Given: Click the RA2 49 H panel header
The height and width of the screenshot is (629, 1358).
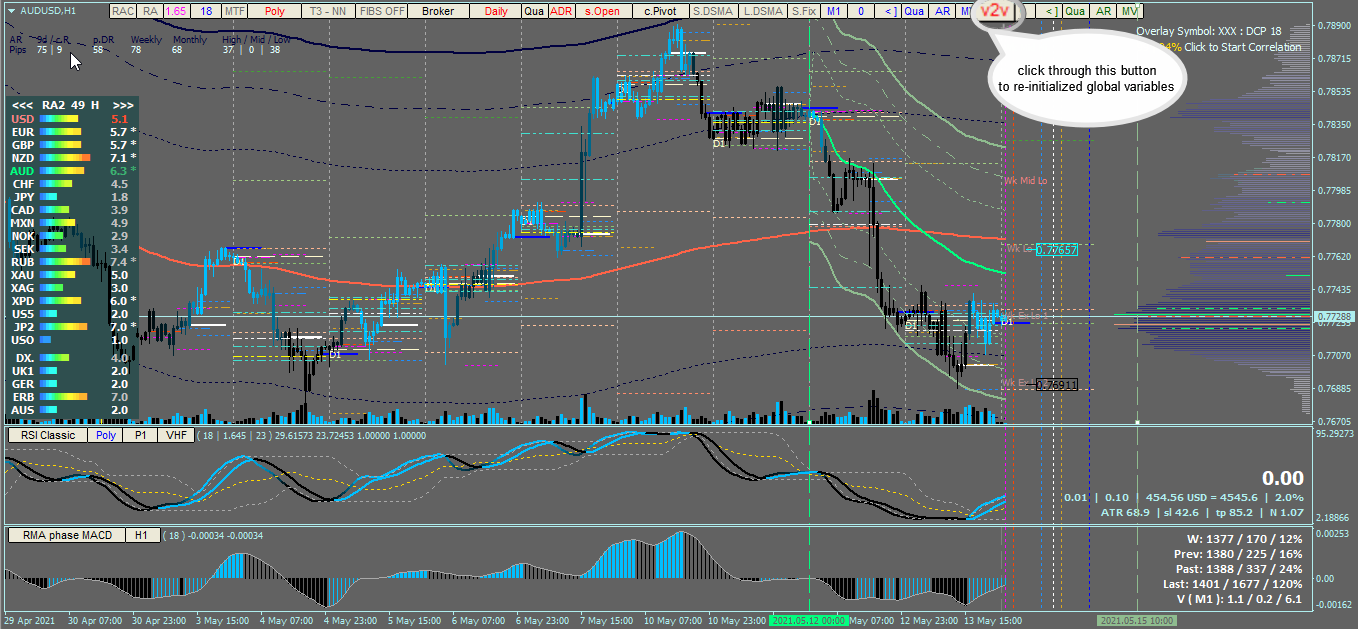Looking at the screenshot, I should point(73,104).
